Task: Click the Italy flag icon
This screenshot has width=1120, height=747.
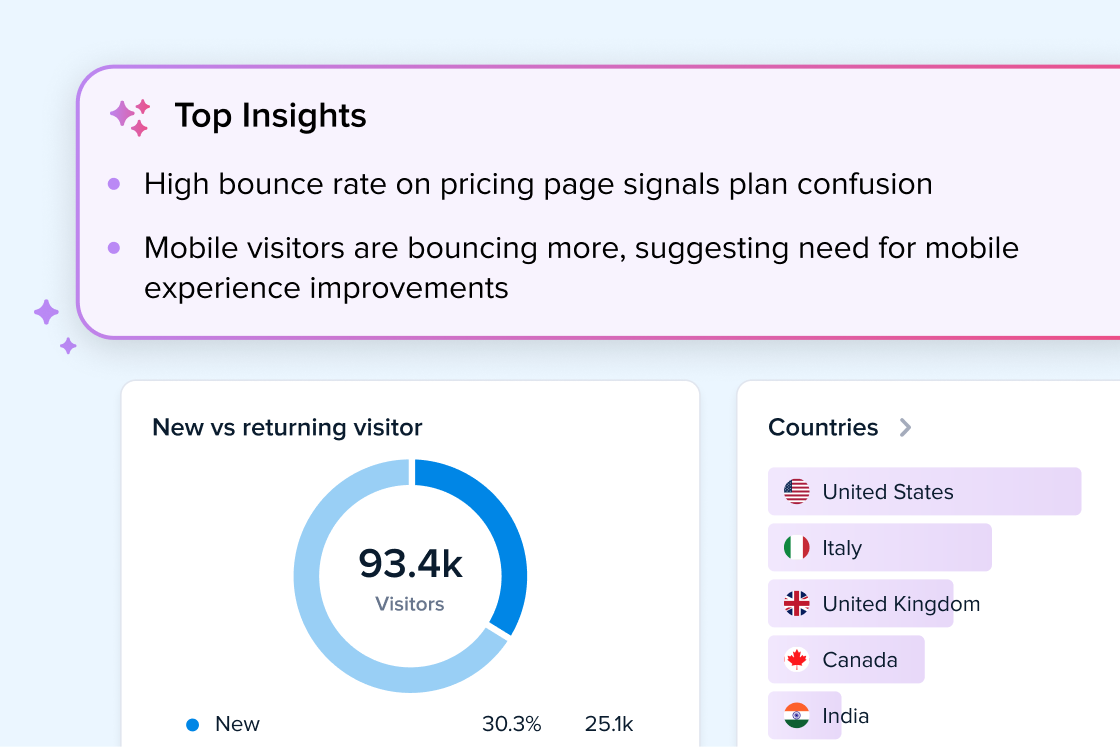Action: pyautogui.click(x=797, y=547)
